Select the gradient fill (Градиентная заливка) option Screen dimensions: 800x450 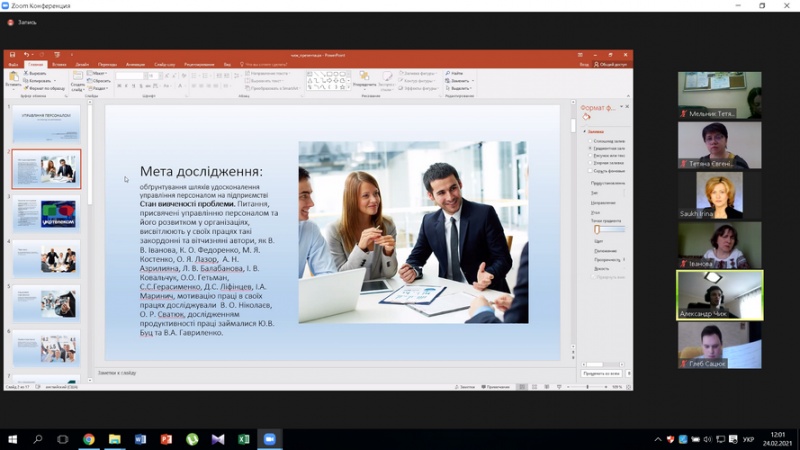click(590, 148)
